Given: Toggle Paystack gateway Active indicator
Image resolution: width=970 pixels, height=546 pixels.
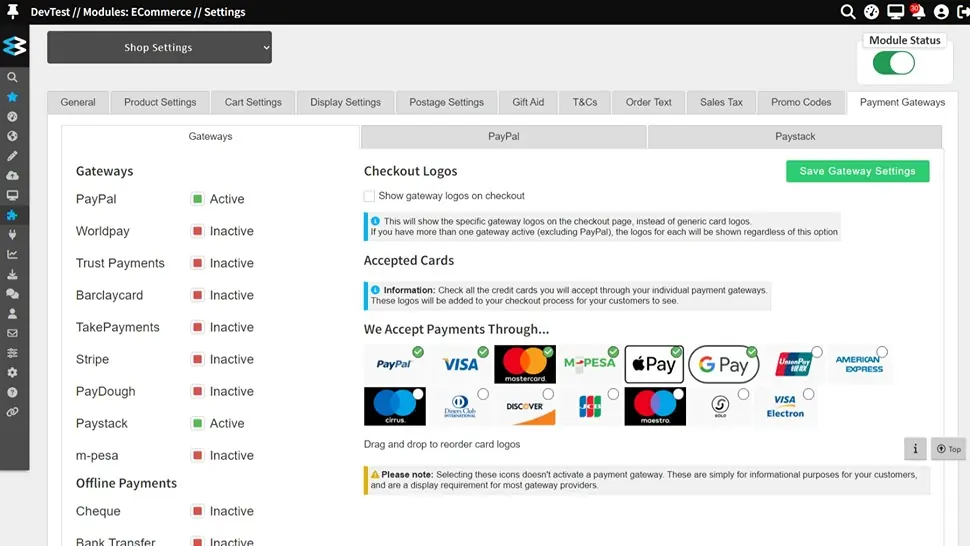Looking at the screenshot, I should [197, 424].
